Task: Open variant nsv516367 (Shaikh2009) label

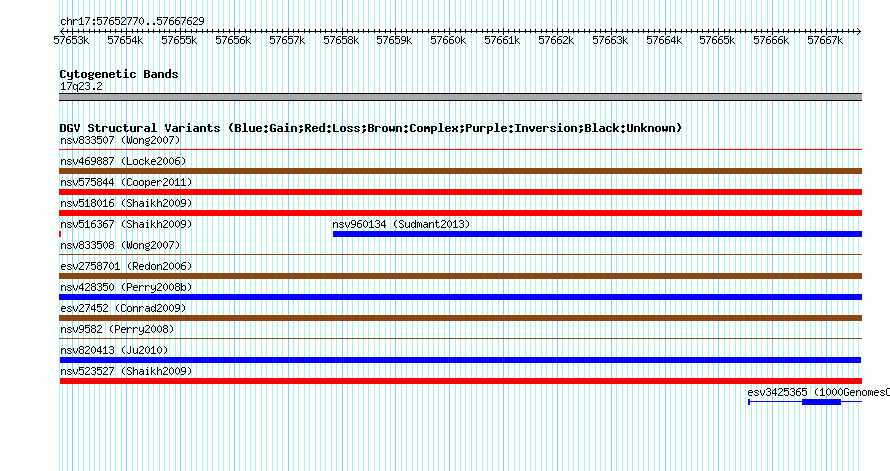Action: (126, 224)
